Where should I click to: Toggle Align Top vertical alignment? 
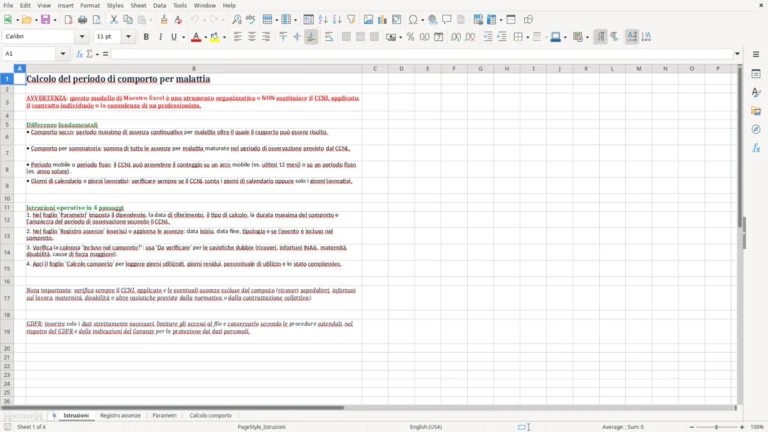click(x=283, y=37)
